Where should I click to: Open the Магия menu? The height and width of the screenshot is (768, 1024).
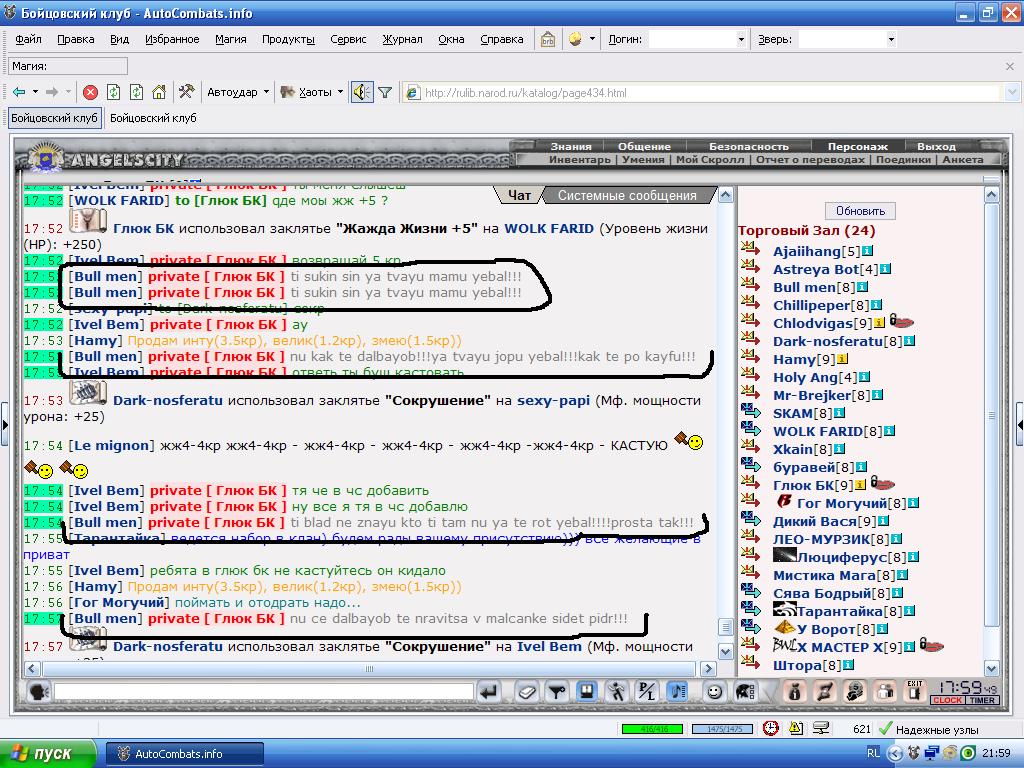231,39
